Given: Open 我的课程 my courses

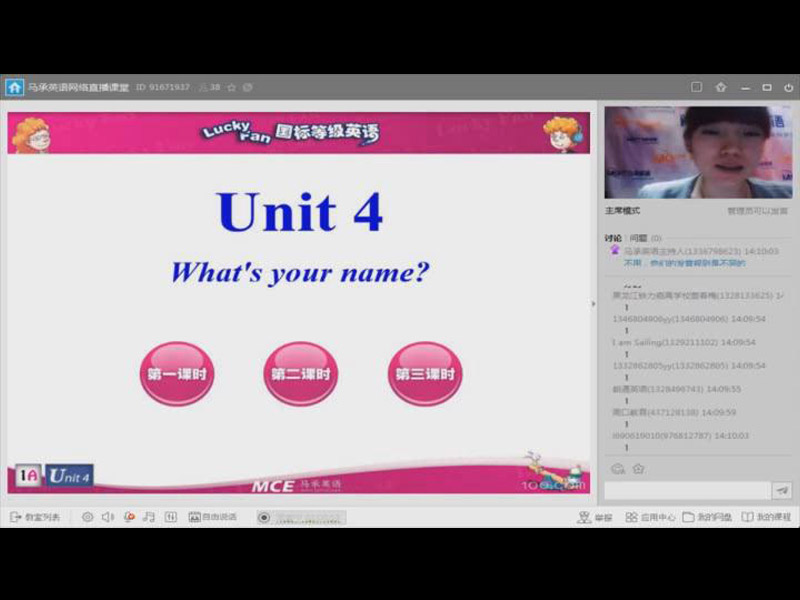Looking at the screenshot, I should point(766,517).
